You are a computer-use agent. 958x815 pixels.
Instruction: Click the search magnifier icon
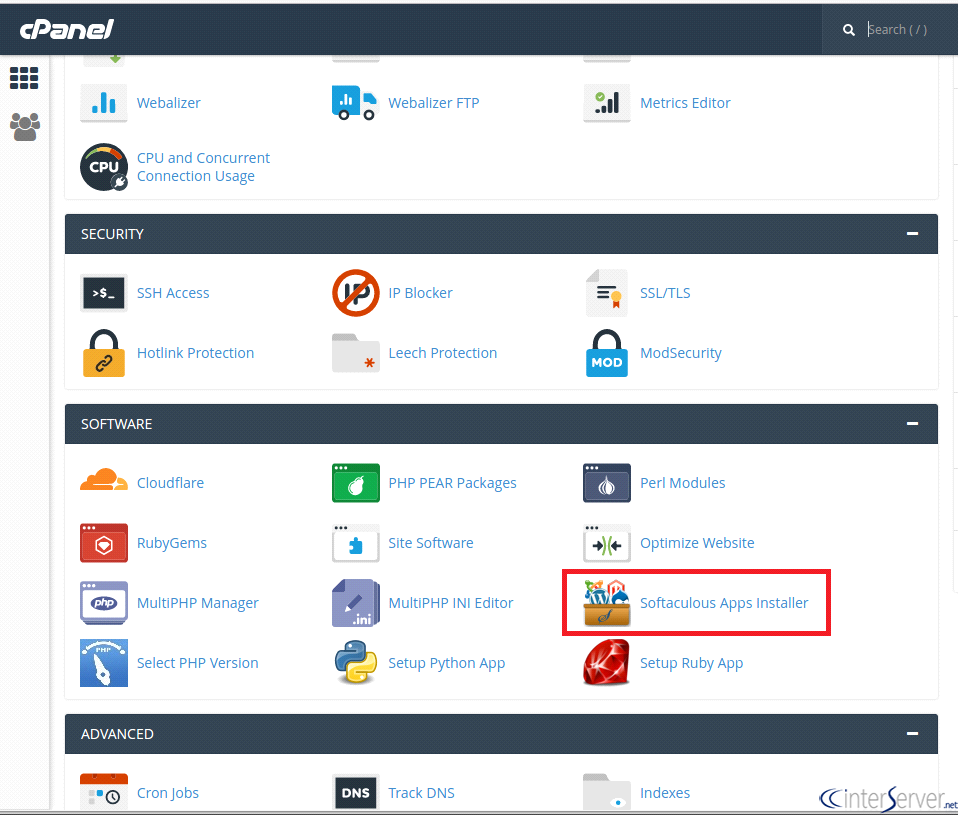pyautogui.click(x=849, y=30)
